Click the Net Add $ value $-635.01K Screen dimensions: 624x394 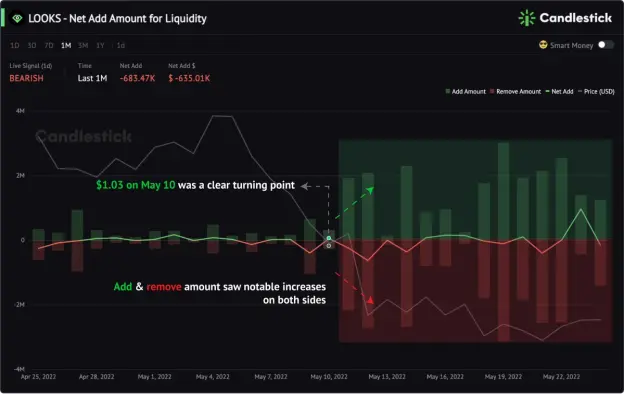pos(189,78)
